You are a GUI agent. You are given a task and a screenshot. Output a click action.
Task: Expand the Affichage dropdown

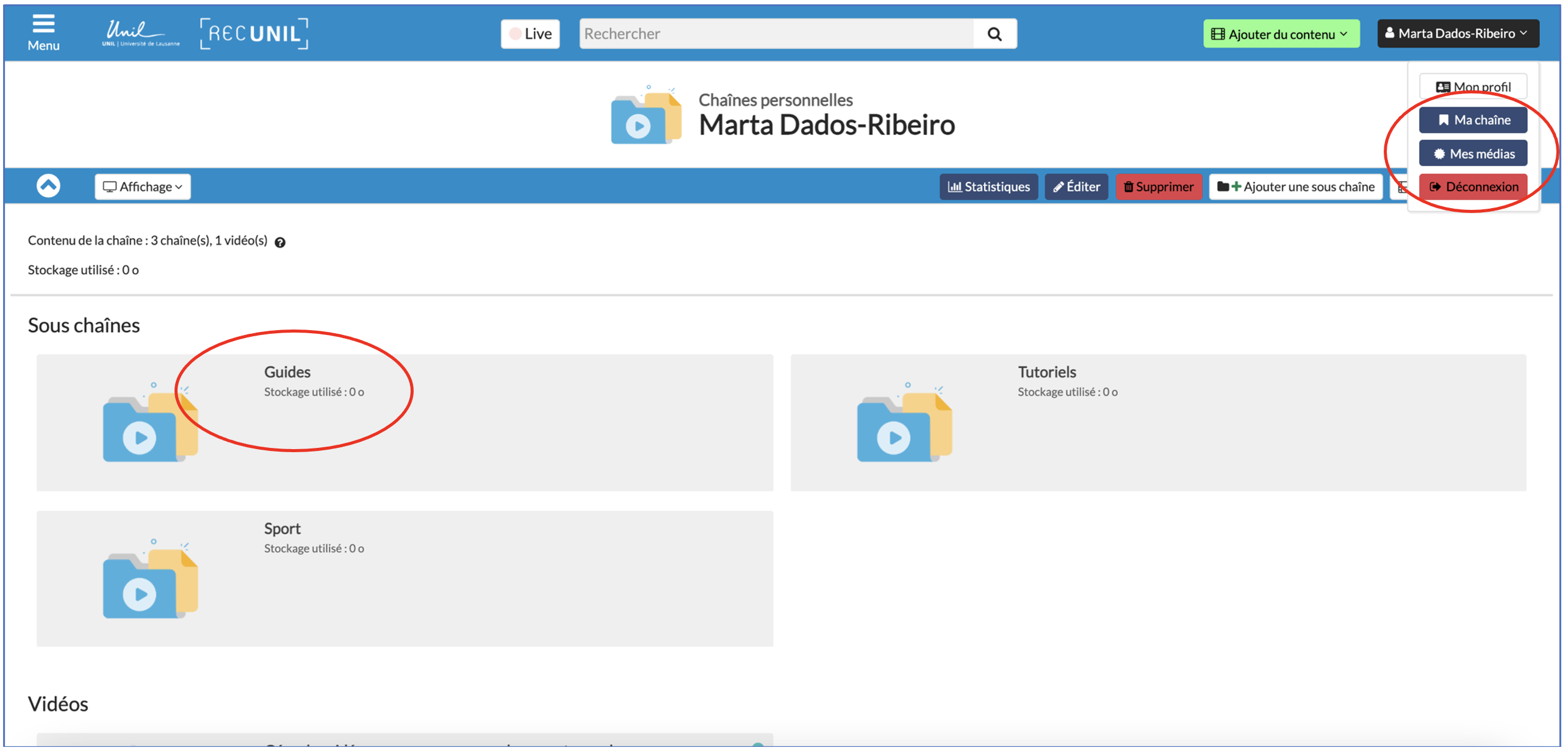point(143,187)
